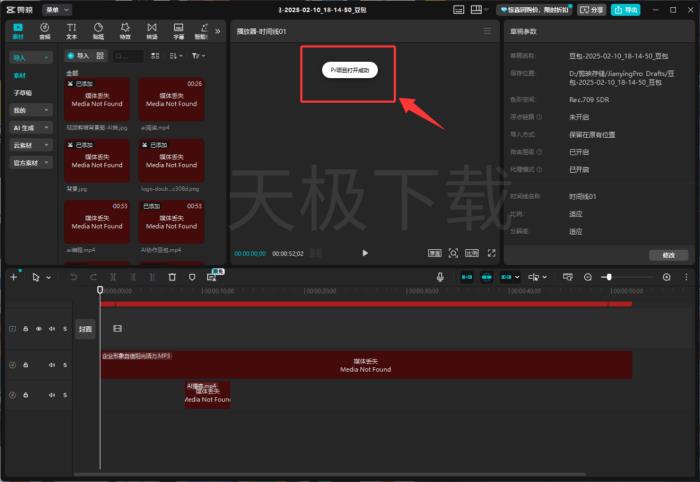
Task: Open the 转场 (Transitions) panel icon
Action: pyautogui.click(x=152, y=31)
